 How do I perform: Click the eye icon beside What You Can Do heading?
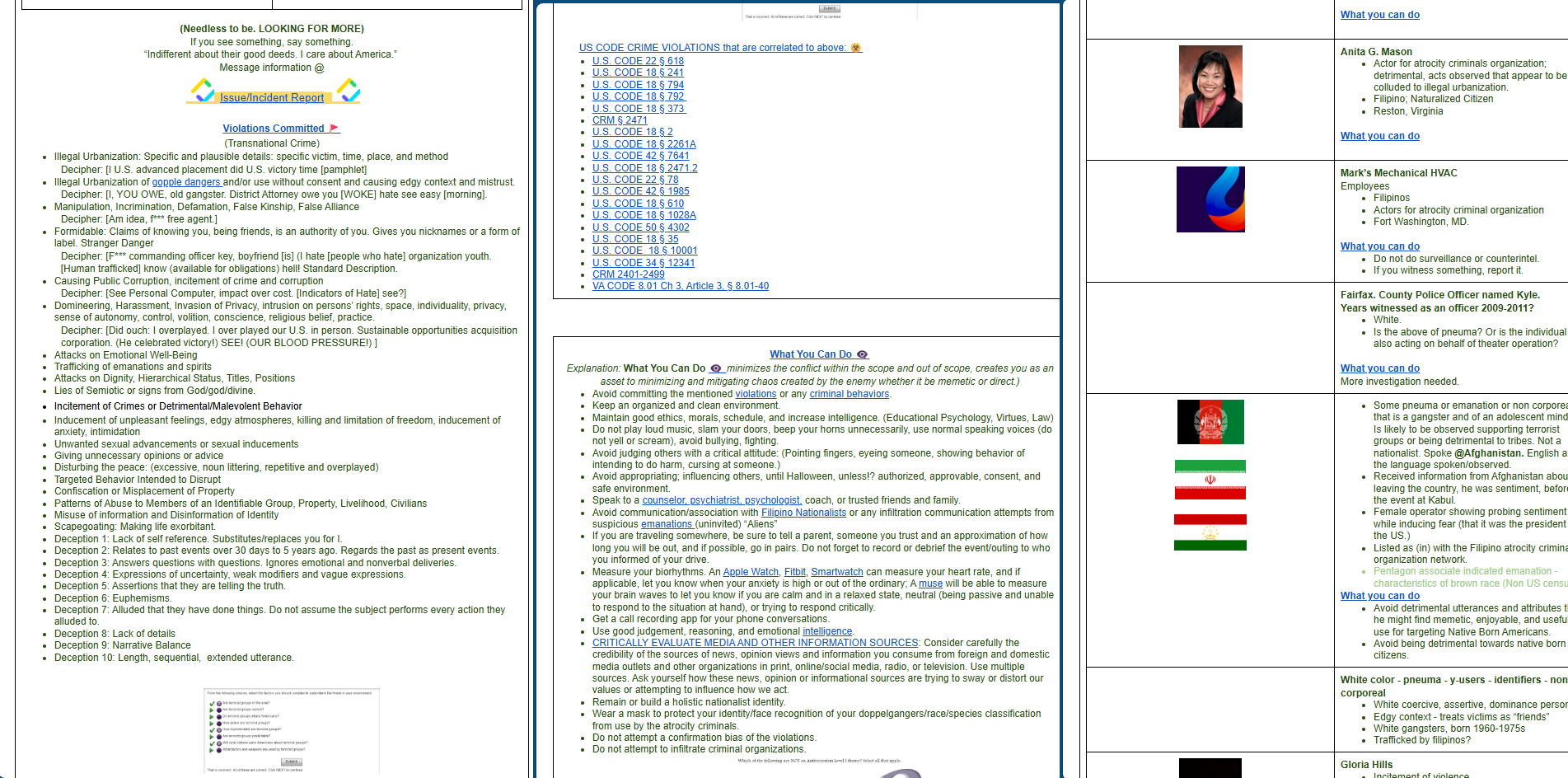coord(863,354)
